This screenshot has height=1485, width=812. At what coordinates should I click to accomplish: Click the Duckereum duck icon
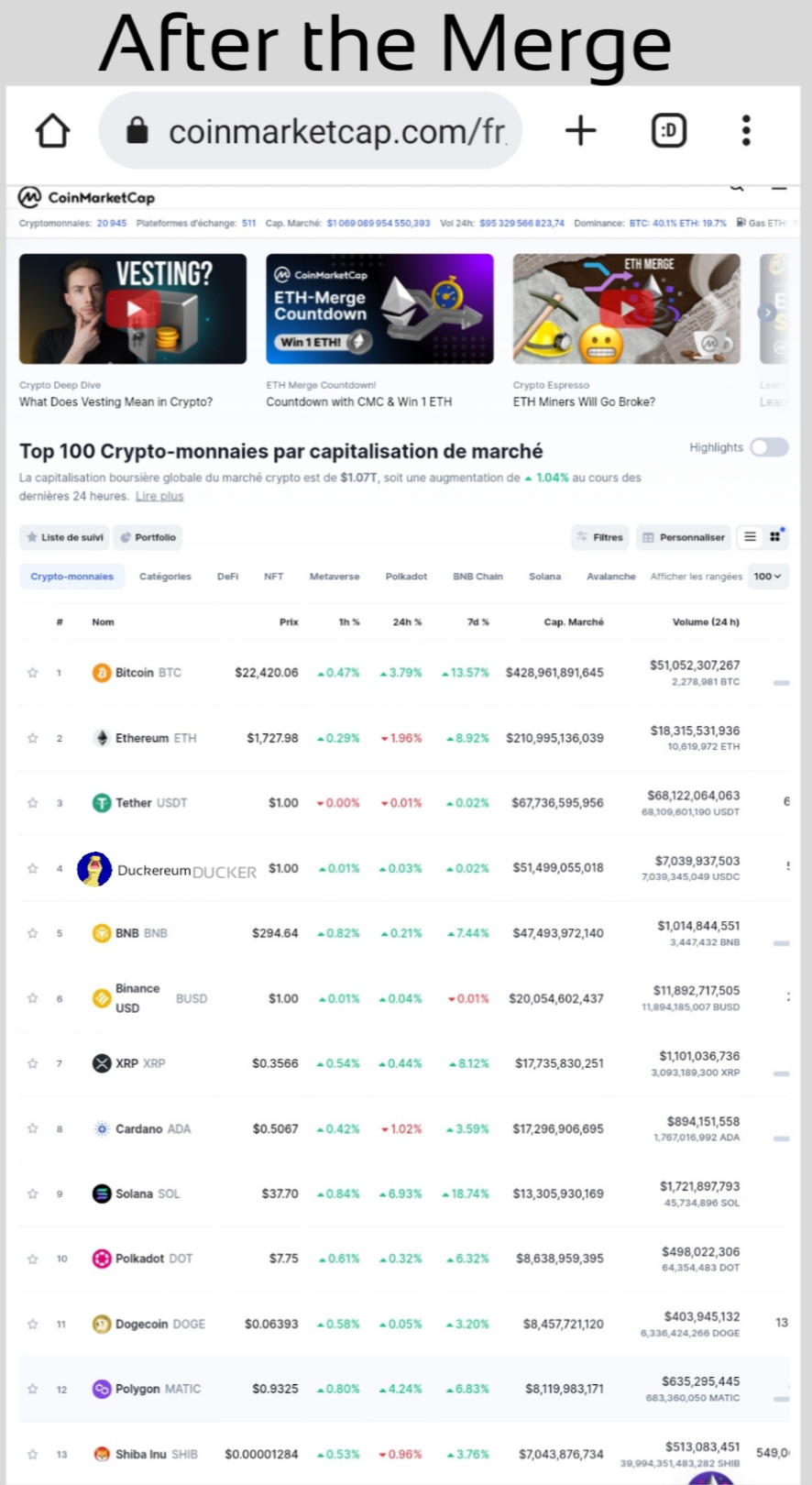point(94,869)
